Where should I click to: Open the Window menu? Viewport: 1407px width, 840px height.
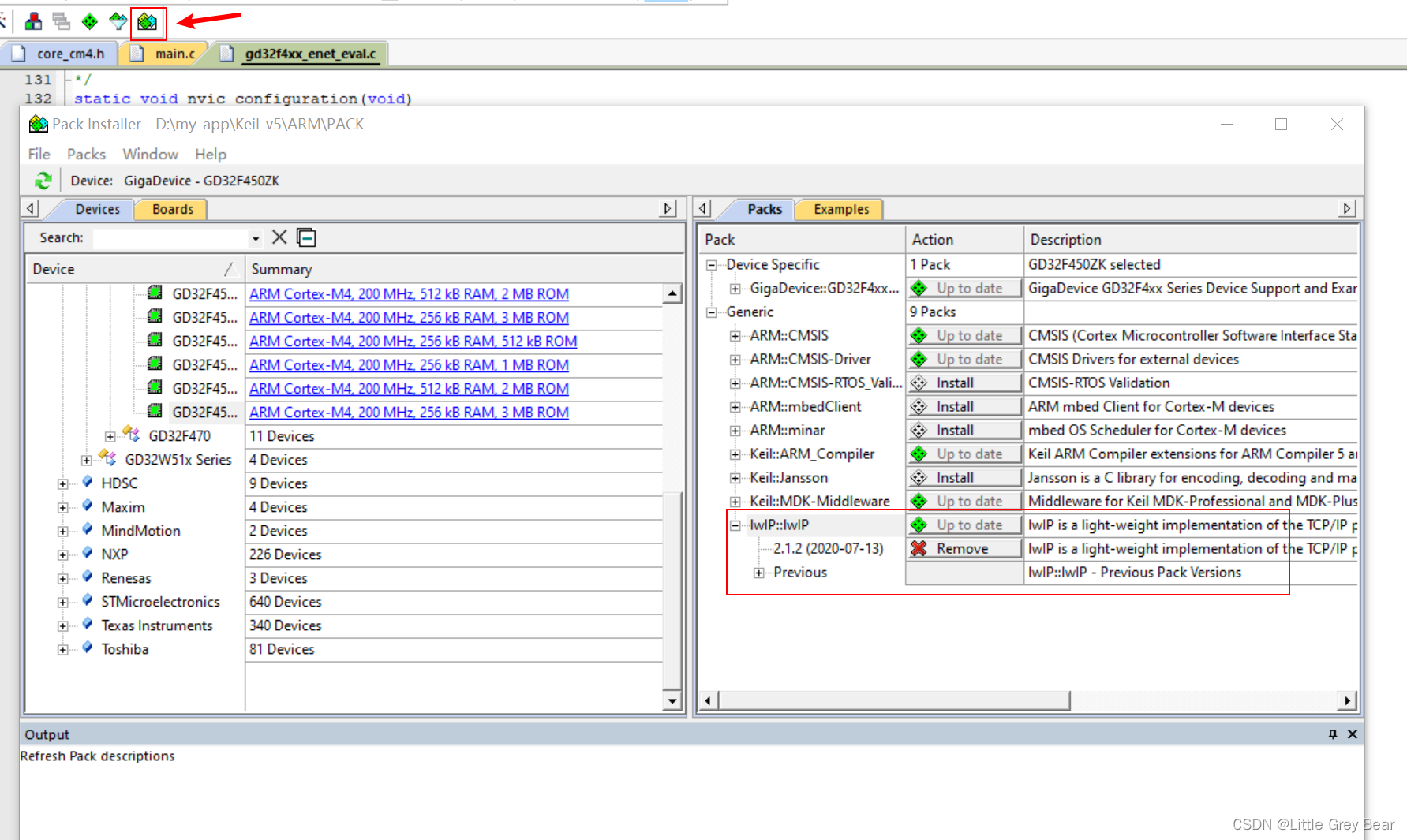coord(150,154)
